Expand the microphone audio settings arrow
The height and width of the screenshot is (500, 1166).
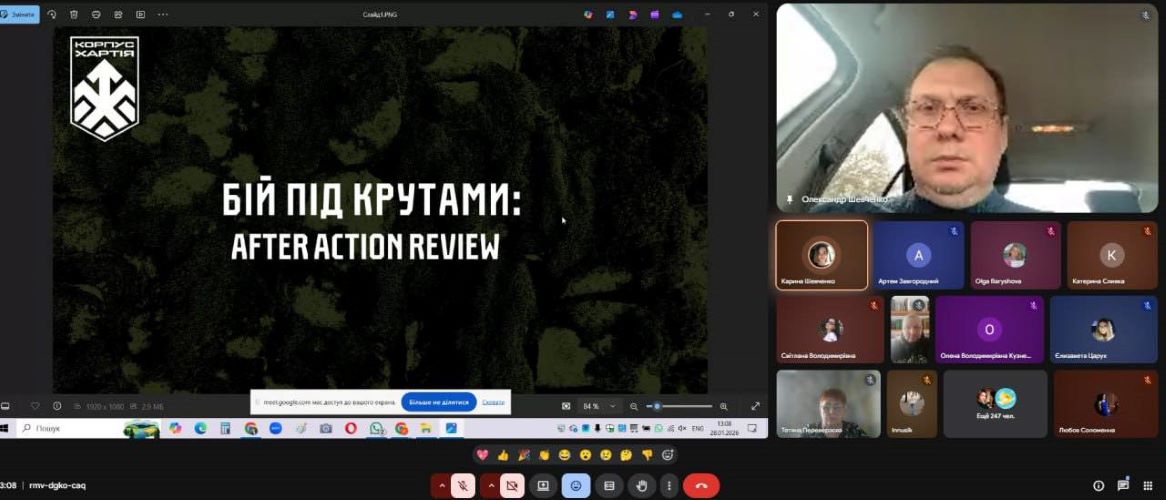441,486
